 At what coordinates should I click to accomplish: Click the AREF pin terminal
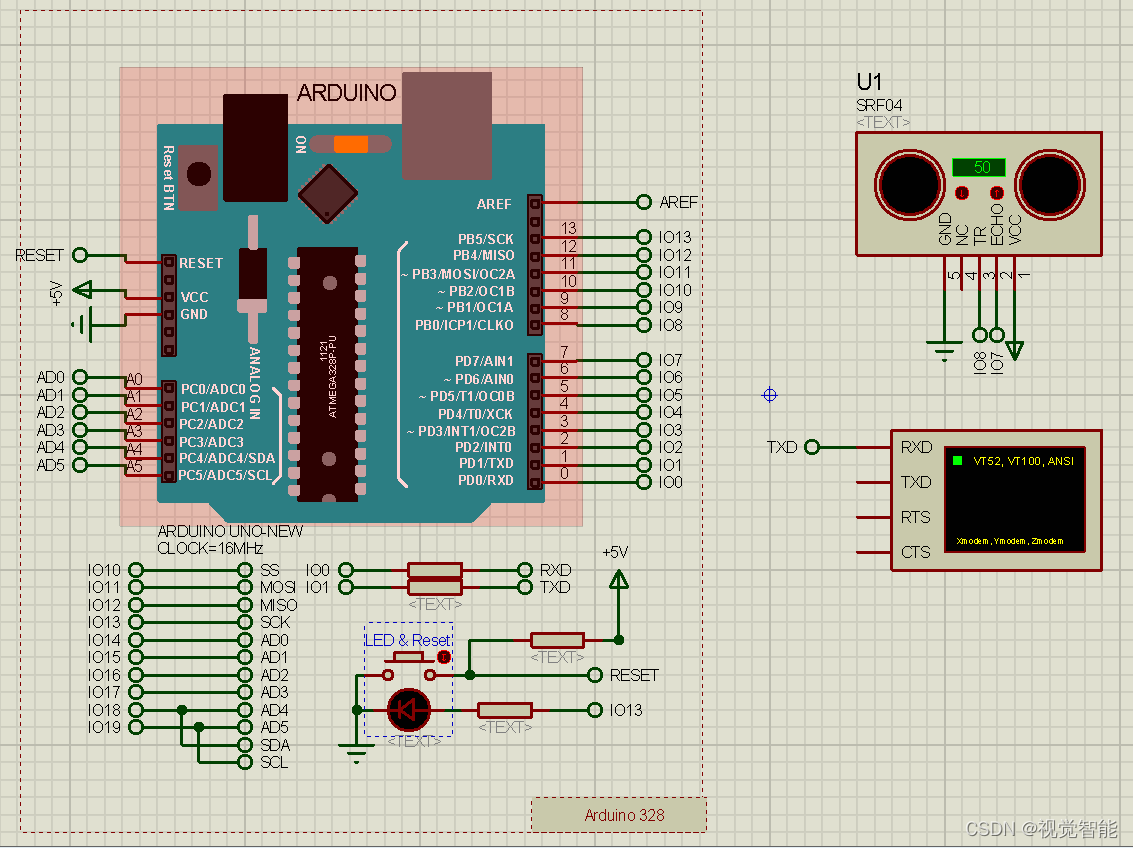(643, 202)
